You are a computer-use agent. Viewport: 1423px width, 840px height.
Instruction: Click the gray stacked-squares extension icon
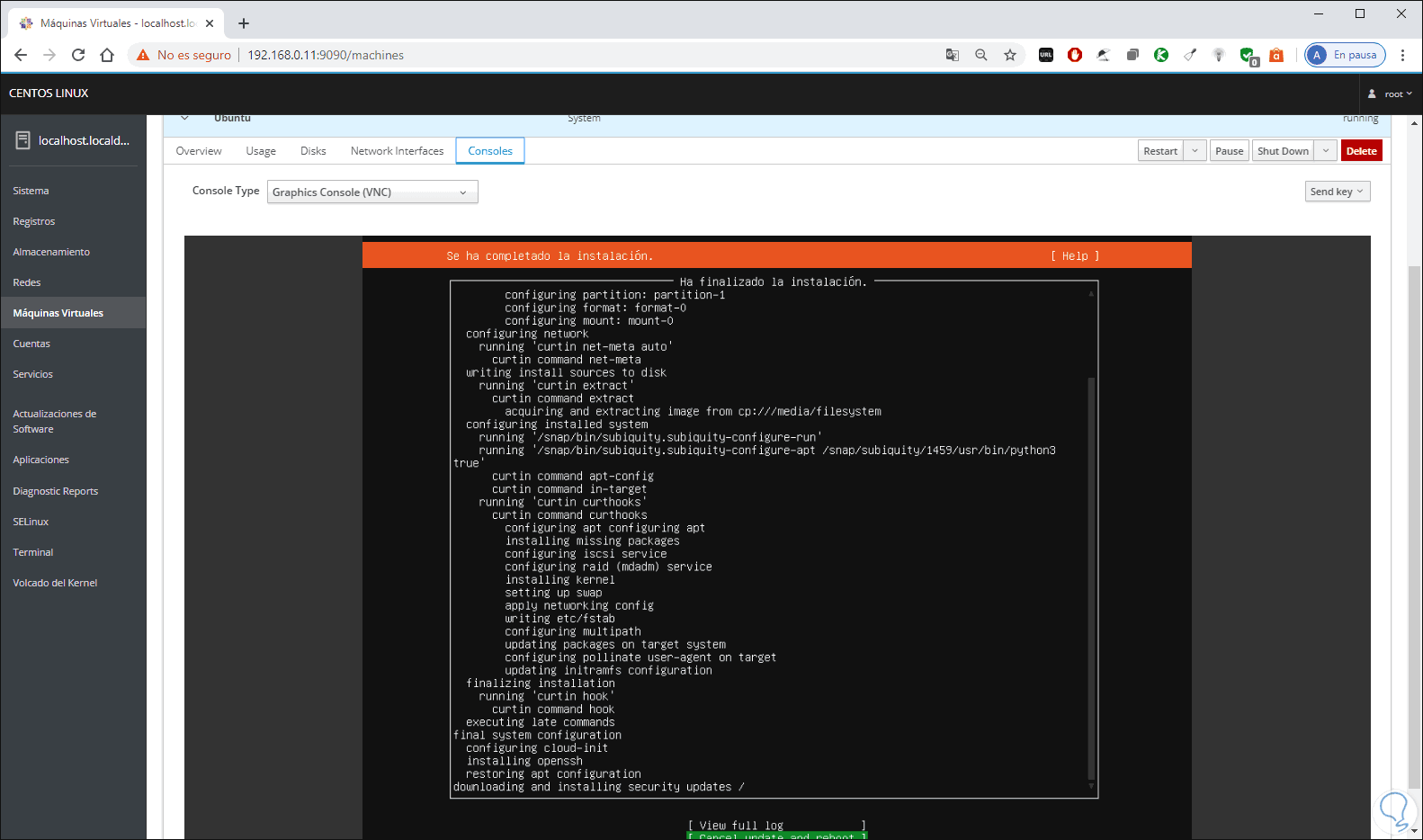point(1132,55)
